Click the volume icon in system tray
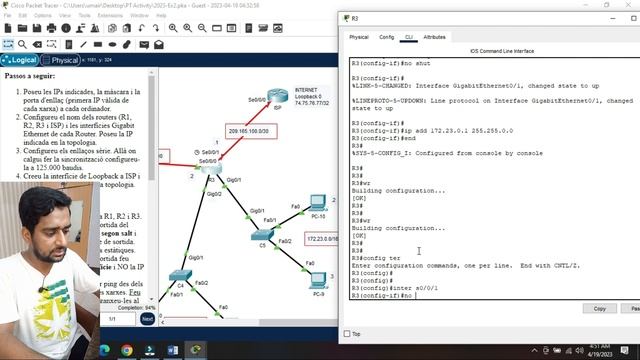 (x=579, y=350)
